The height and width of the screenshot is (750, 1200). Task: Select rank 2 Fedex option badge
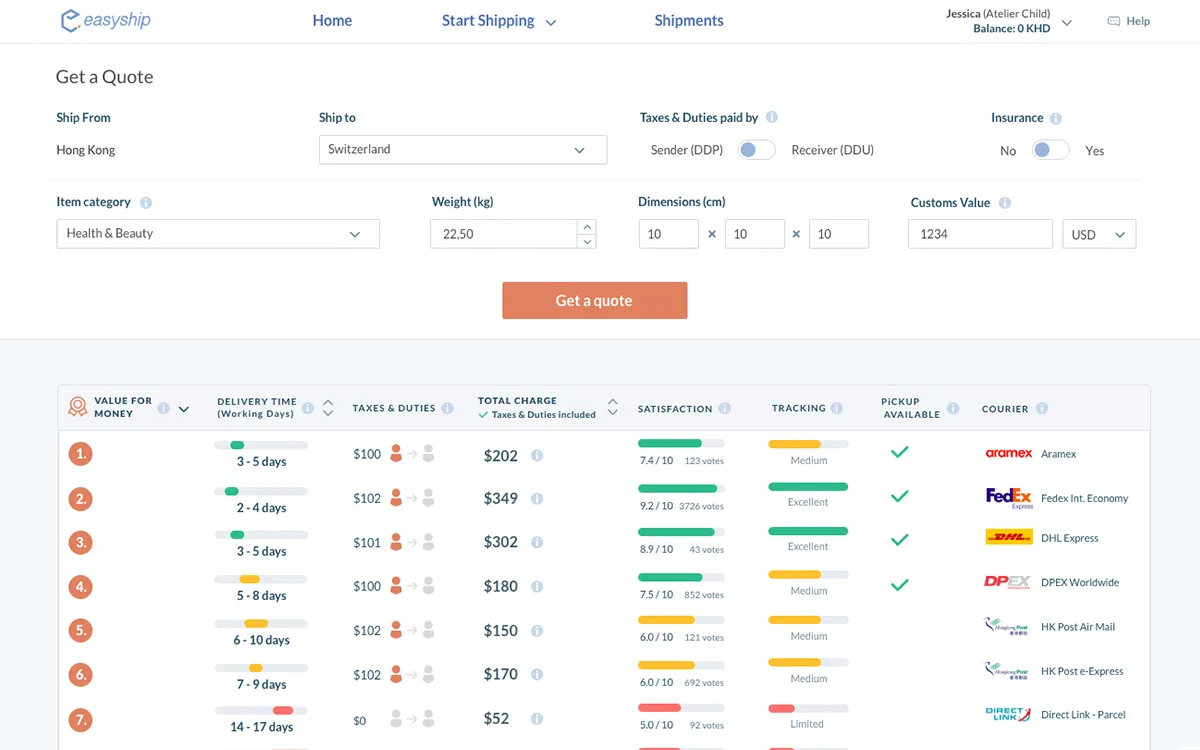point(80,498)
